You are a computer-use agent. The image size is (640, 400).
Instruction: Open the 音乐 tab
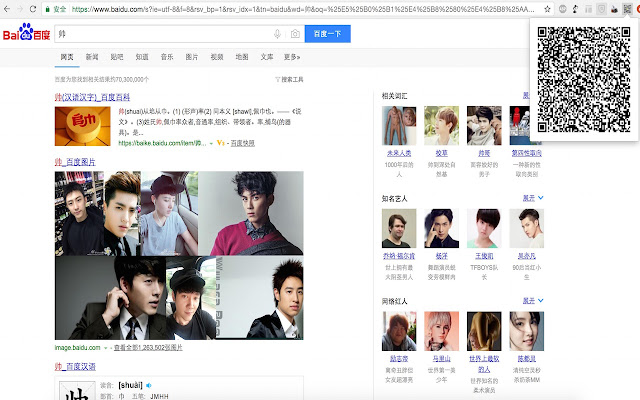(167, 57)
